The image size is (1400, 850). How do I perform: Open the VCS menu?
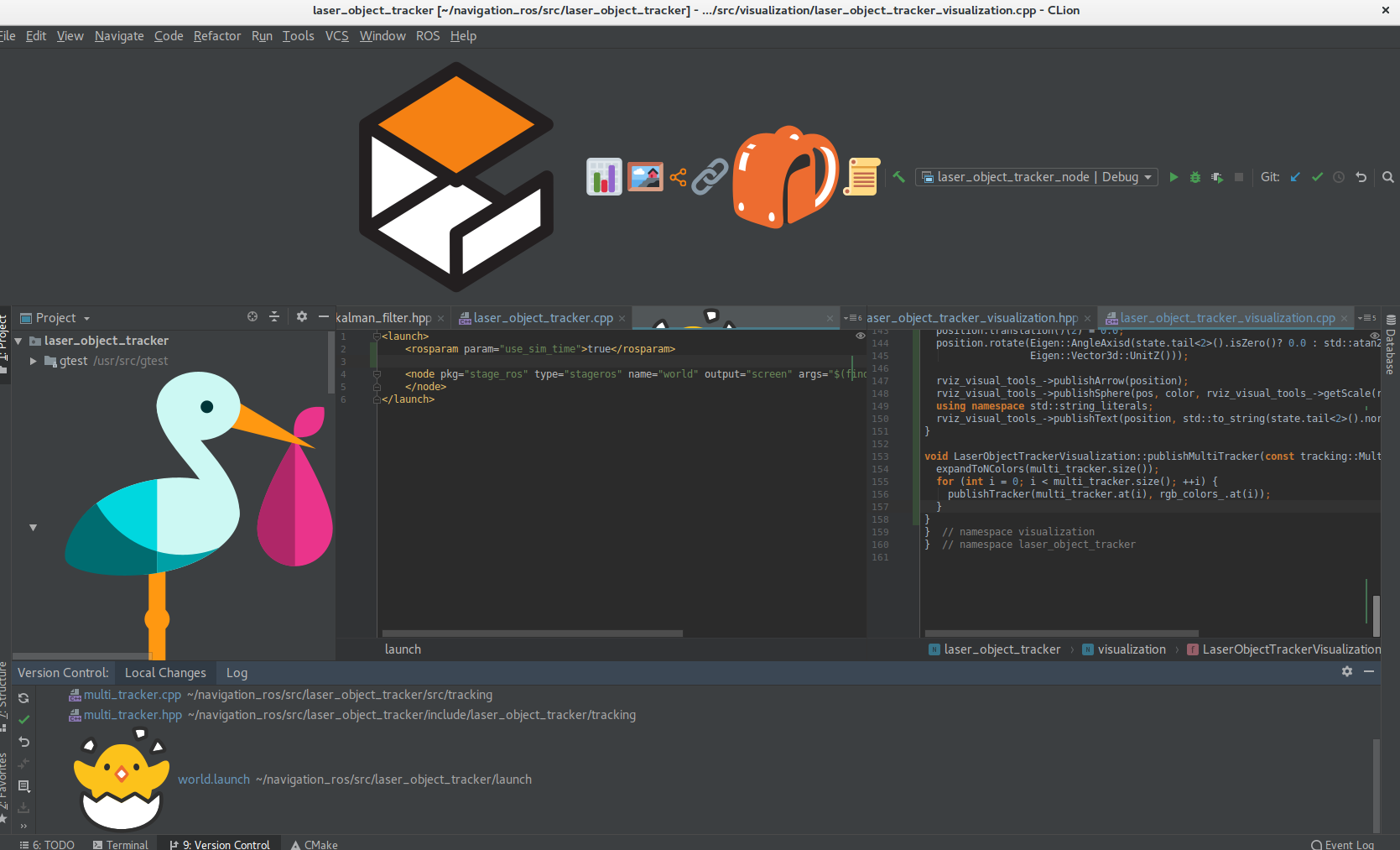pos(336,36)
